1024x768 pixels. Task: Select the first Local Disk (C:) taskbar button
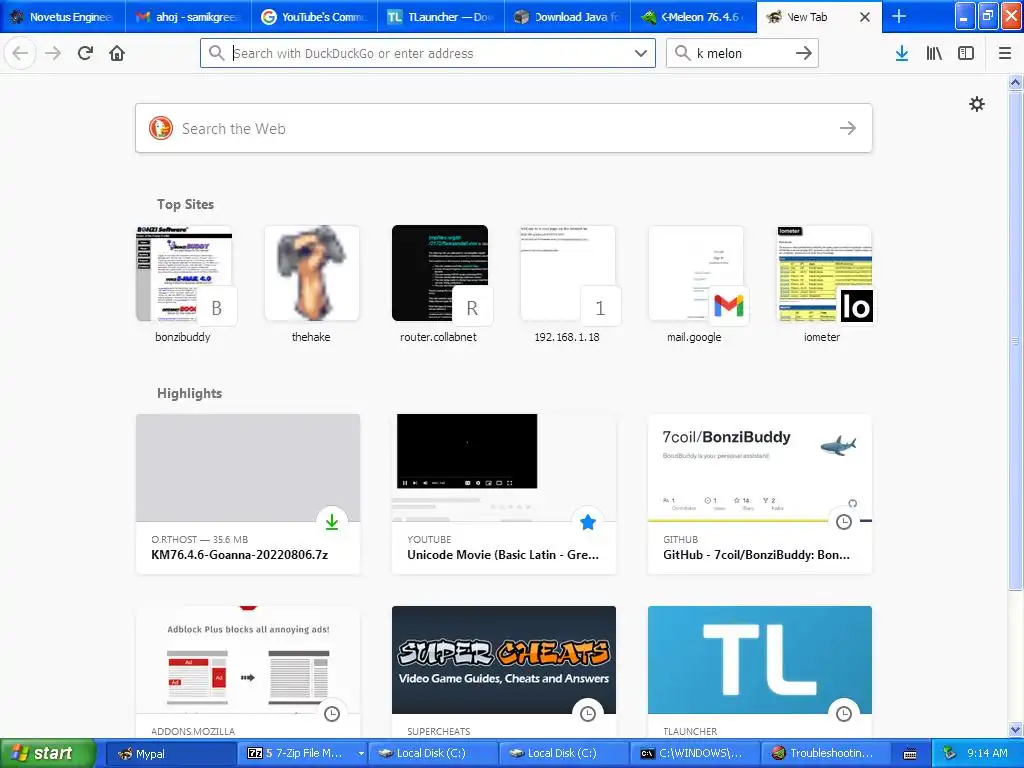431,754
